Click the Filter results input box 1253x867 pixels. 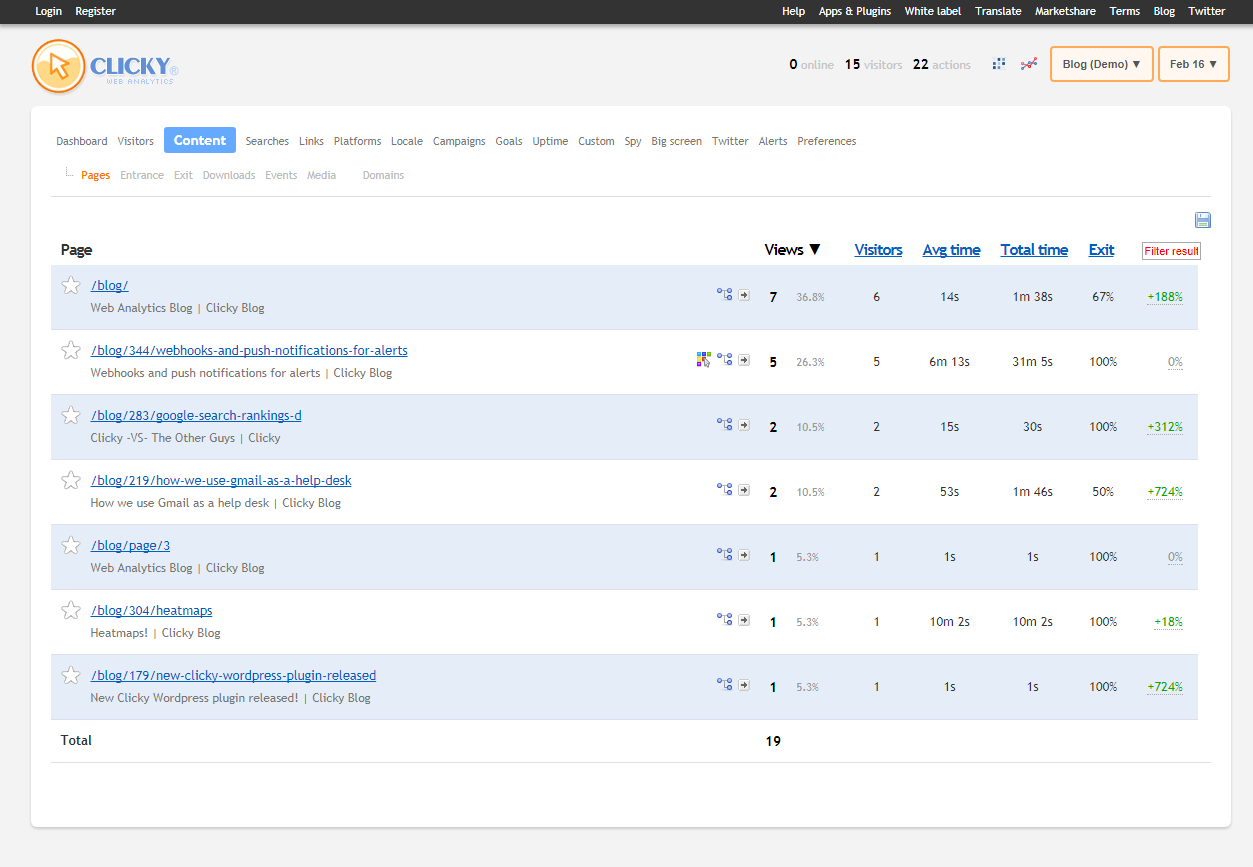click(x=1171, y=251)
